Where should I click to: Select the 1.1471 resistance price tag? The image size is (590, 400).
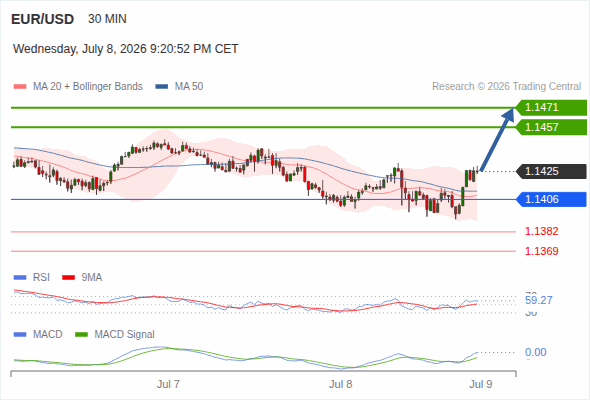pos(551,108)
